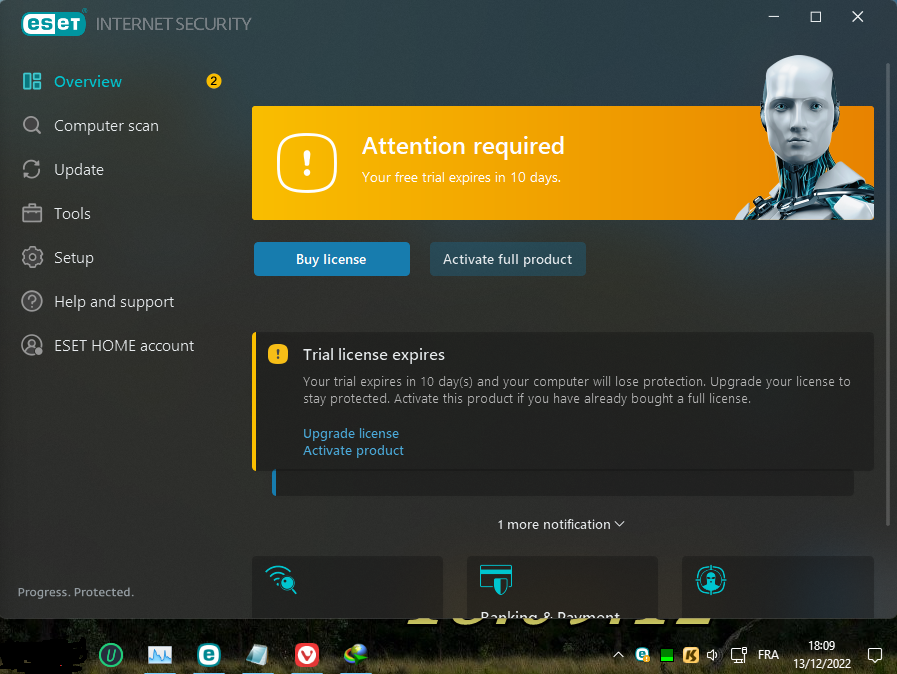The width and height of the screenshot is (897, 674).
Task: Click the vertical scrollbar of the Overview pane
Action: click(x=888, y=295)
